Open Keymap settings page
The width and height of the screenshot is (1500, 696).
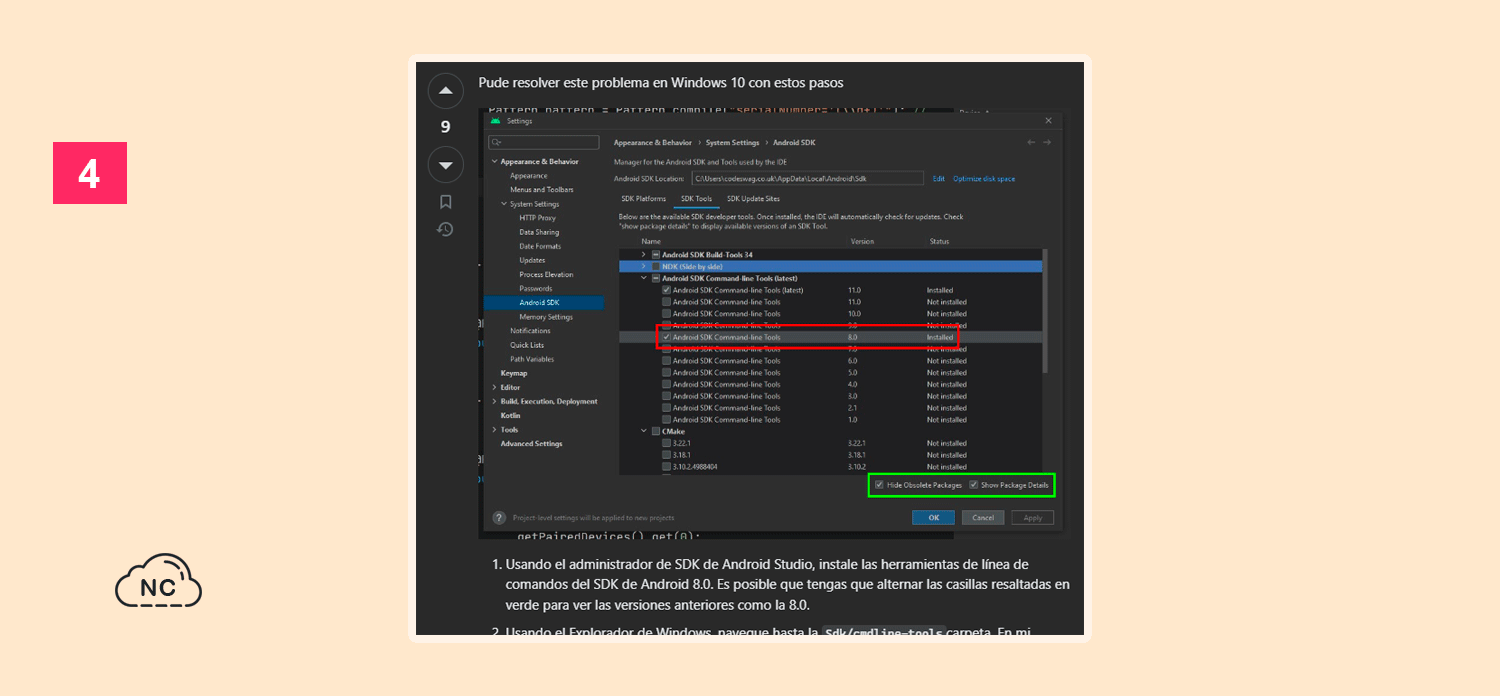point(514,373)
